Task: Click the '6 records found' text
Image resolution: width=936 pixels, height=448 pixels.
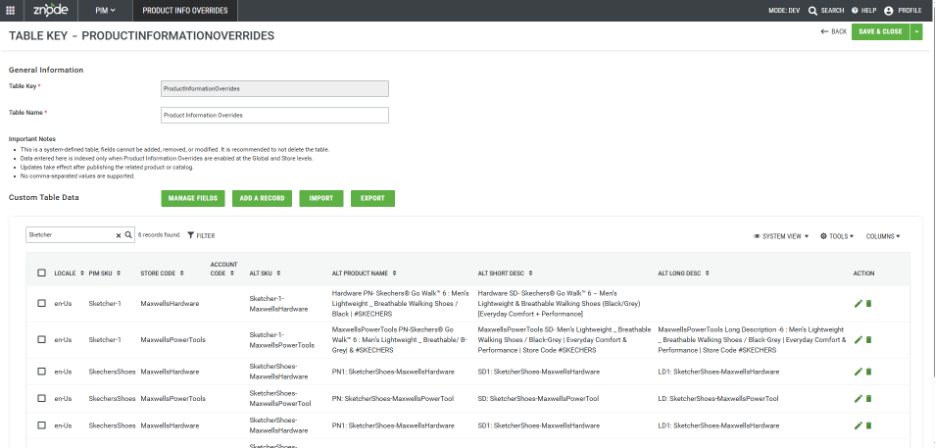Action: [159, 235]
